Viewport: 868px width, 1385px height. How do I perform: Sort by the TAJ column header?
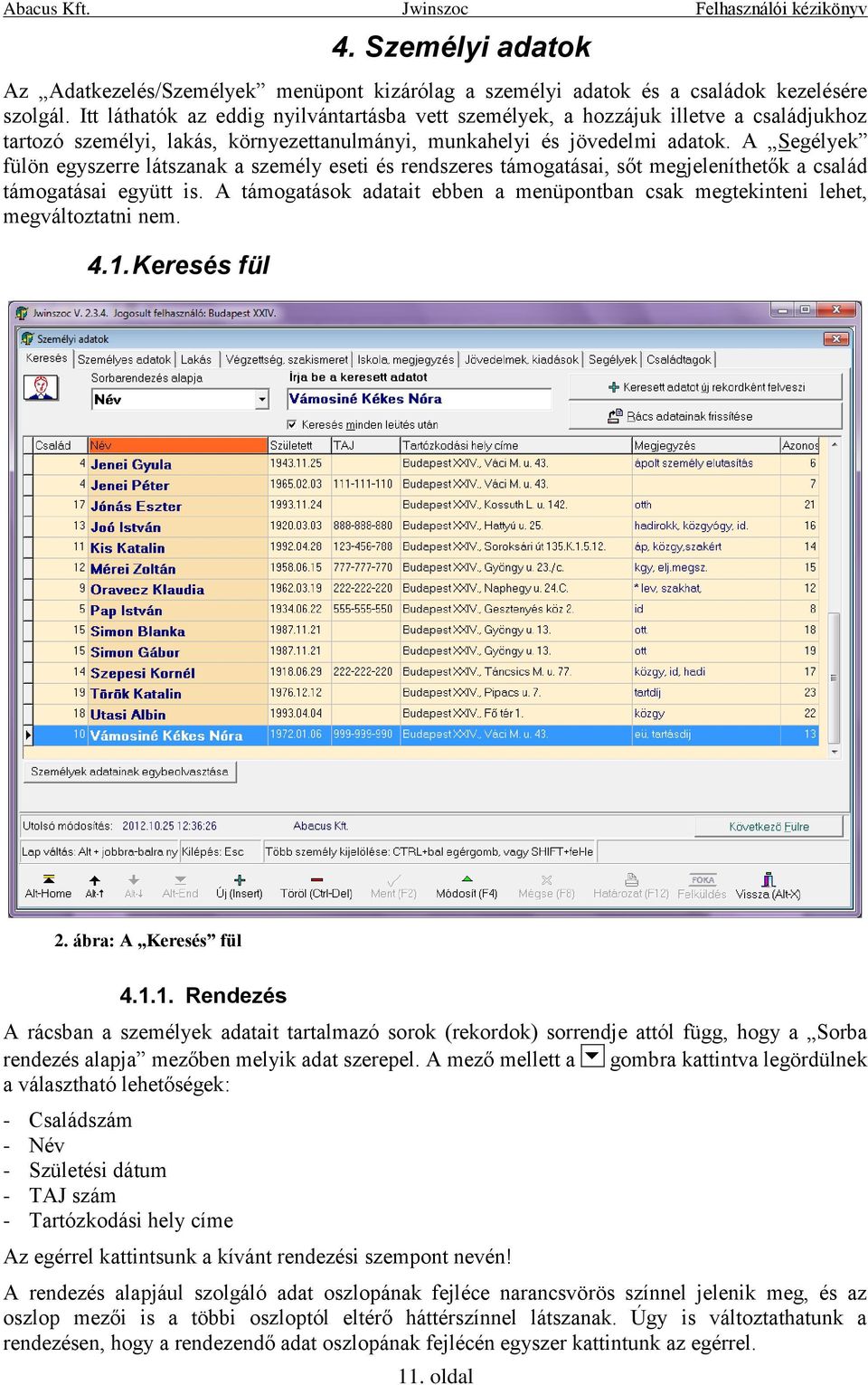[x=365, y=445]
